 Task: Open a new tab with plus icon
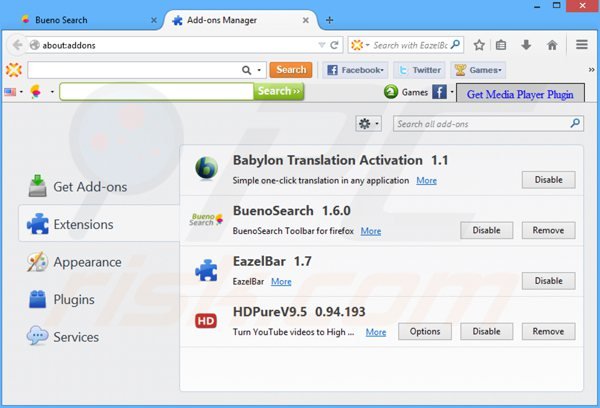tap(329, 19)
